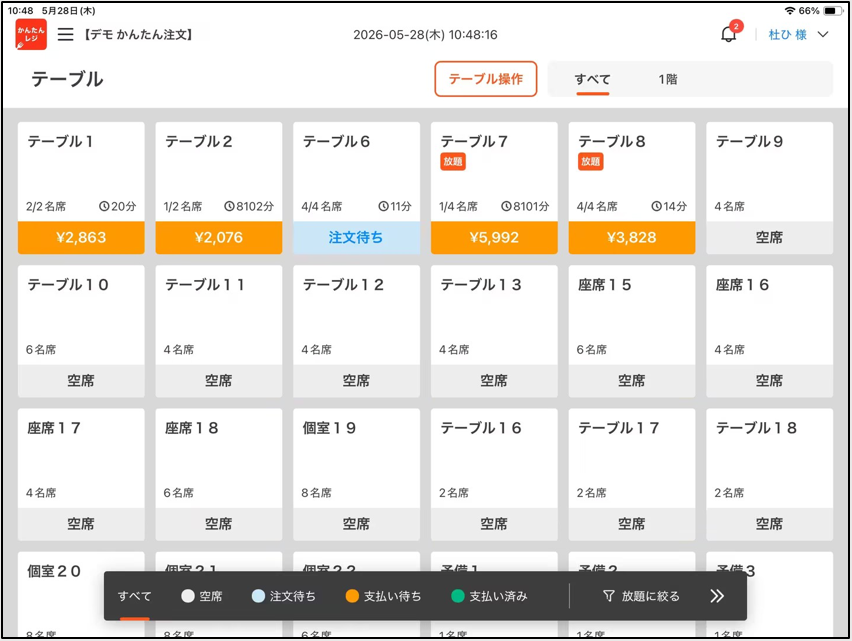This screenshot has width=852, height=641.
Task: Click the 8101分 elapsed time on テーブル7
Action: click(x=525, y=206)
